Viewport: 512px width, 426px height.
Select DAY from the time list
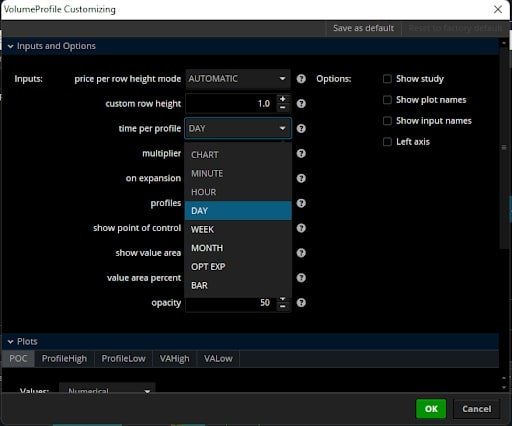pos(238,211)
